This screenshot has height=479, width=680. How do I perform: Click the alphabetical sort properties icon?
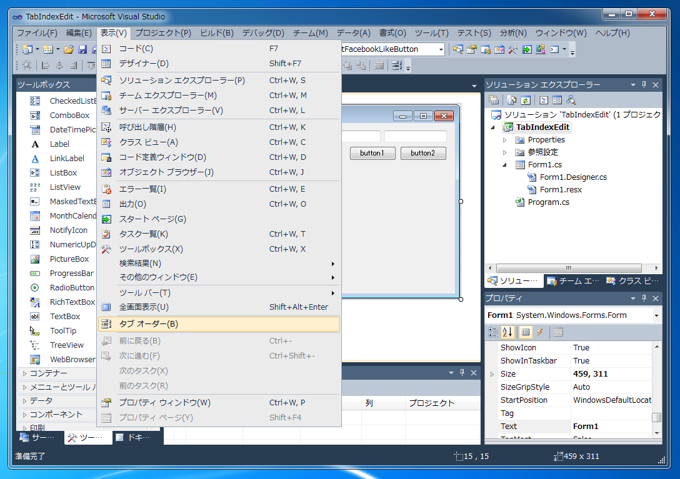point(507,332)
